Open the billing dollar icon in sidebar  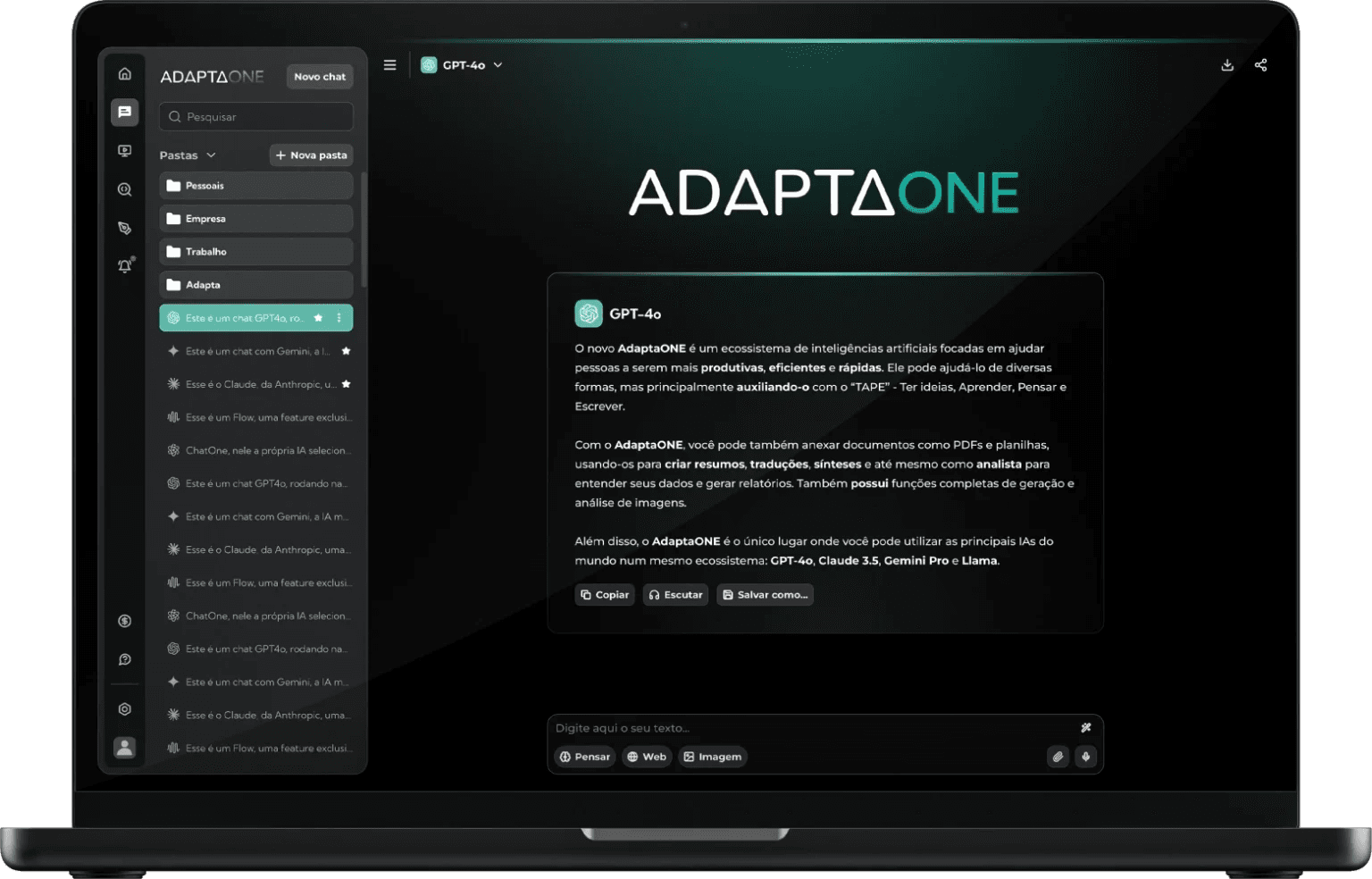(125, 620)
